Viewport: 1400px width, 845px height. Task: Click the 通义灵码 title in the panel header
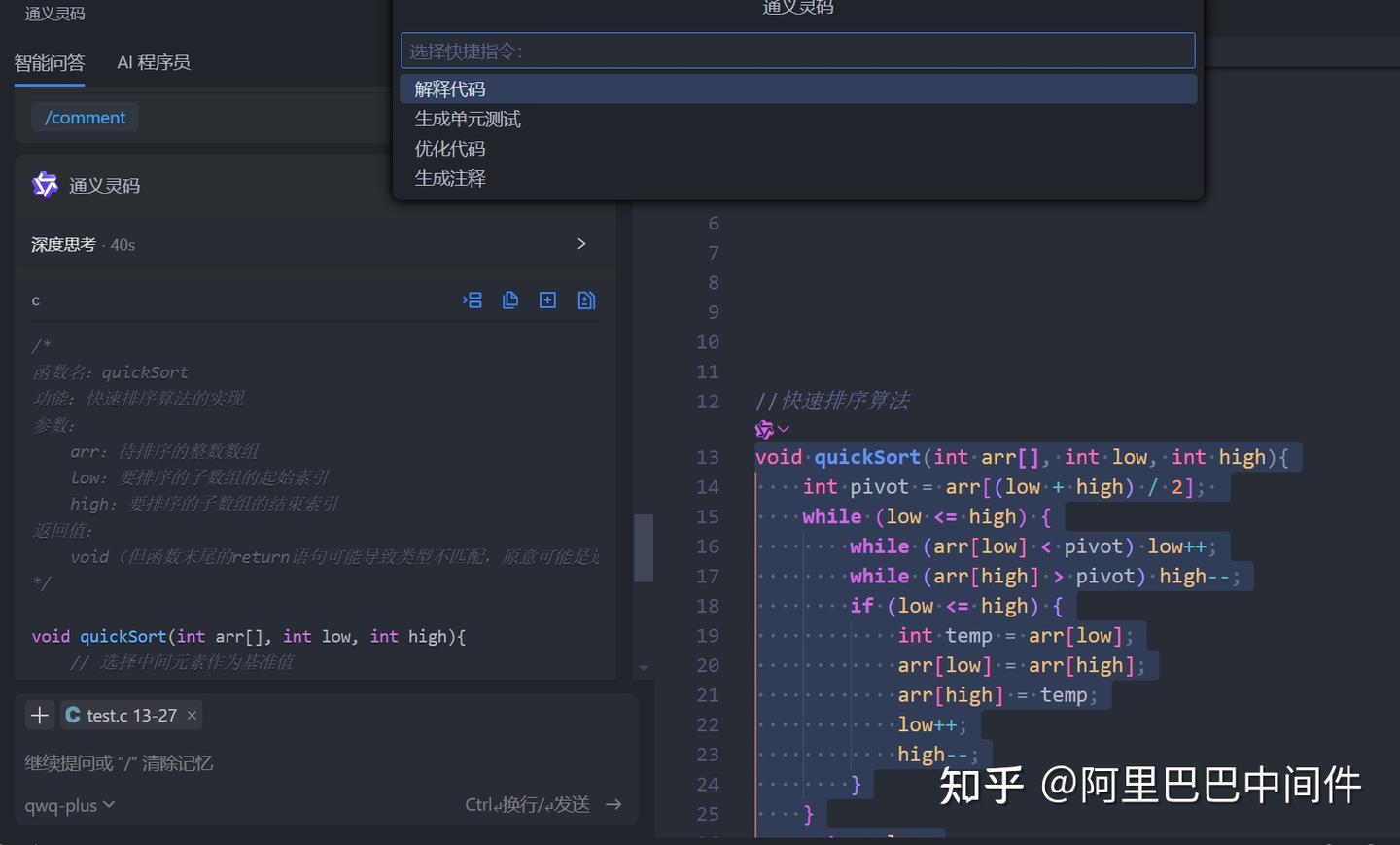(54, 14)
